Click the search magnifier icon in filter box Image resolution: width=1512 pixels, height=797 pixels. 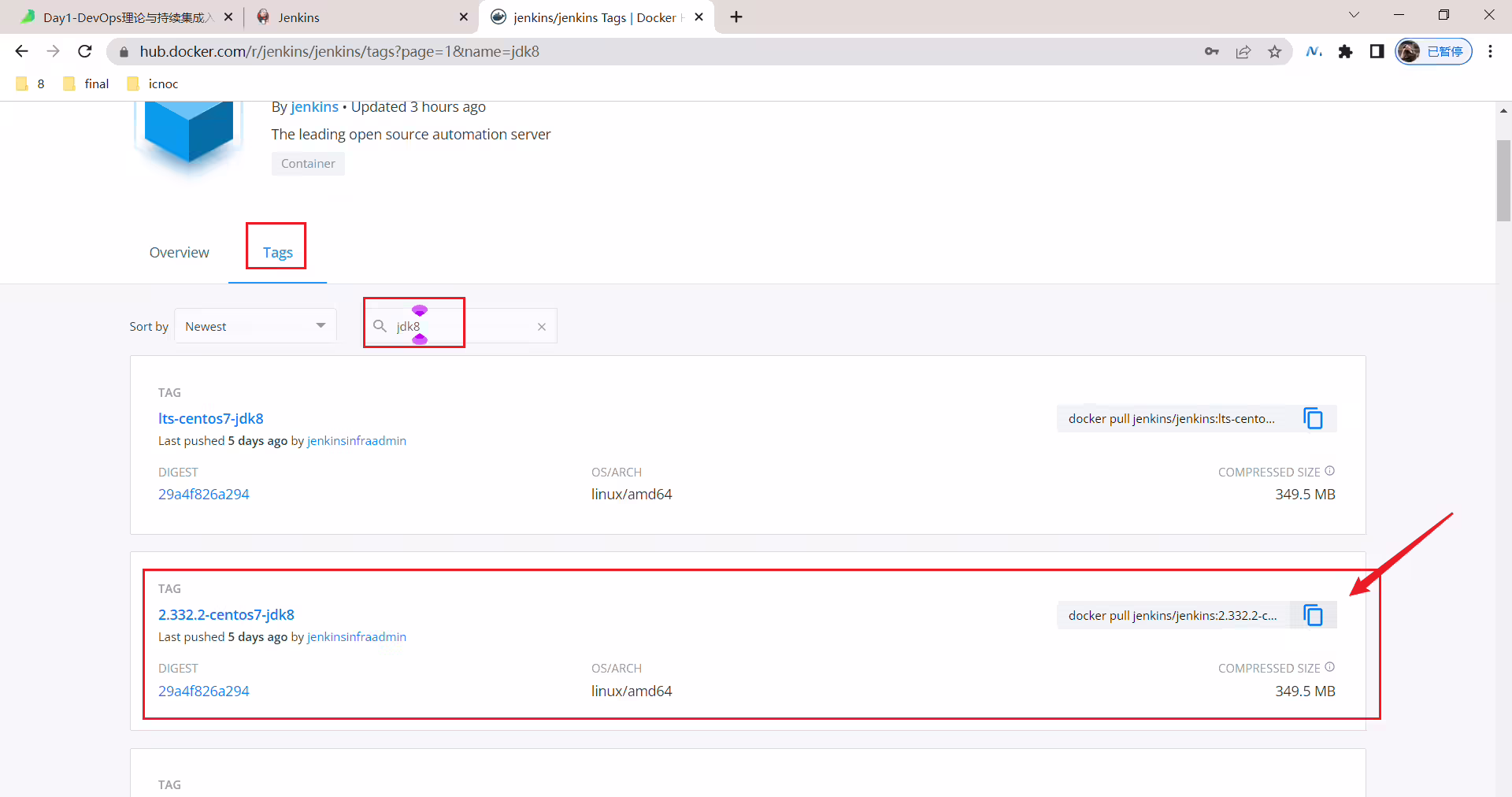pos(380,326)
